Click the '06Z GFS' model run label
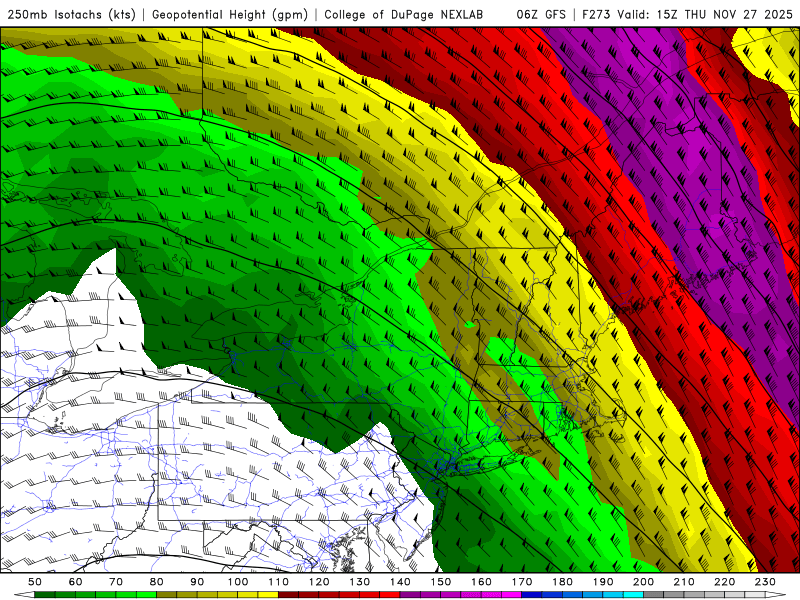Screen dimensions: 800x600 click(x=541, y=15)
